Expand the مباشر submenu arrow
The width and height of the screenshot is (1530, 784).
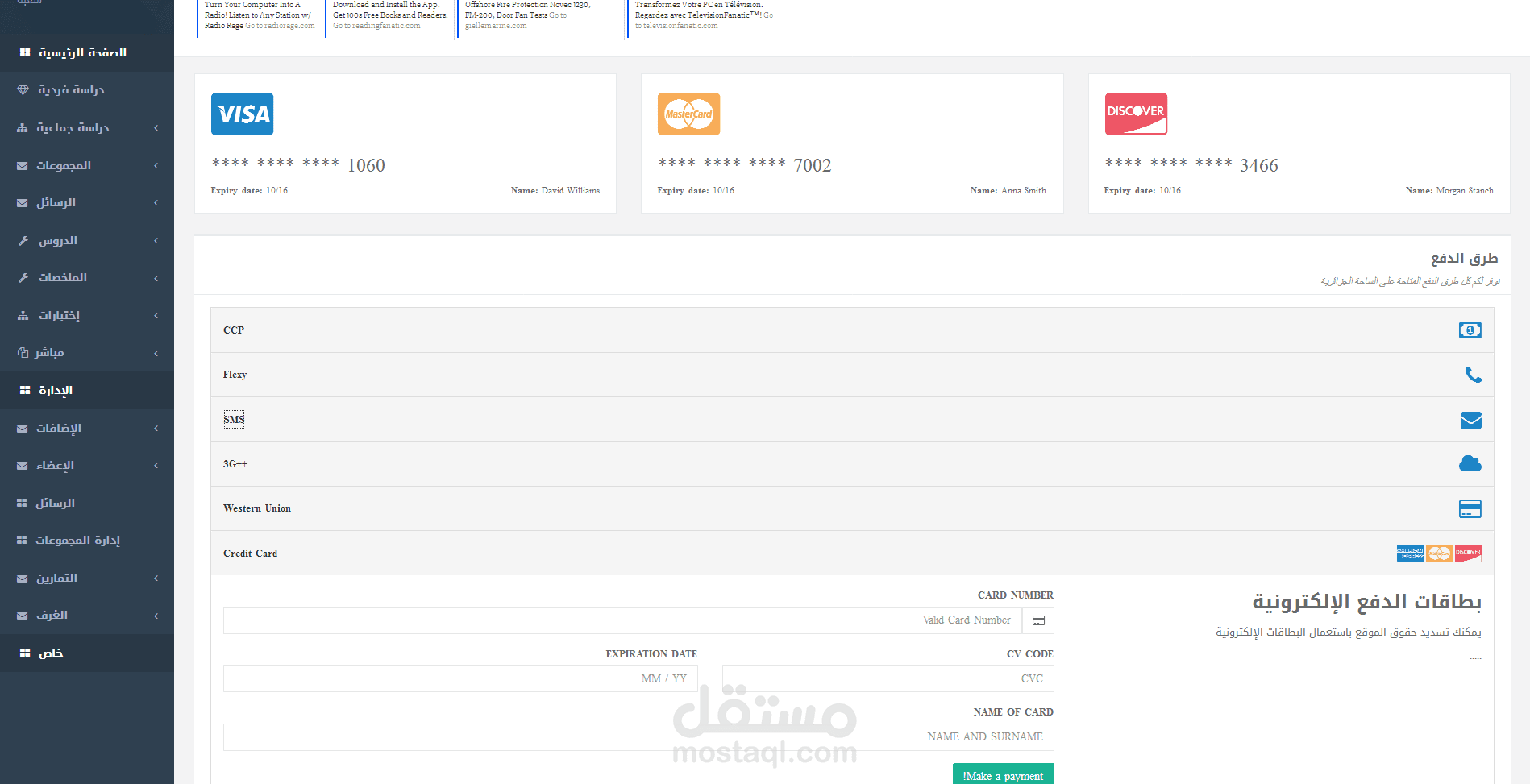click(x=156, y=353)
